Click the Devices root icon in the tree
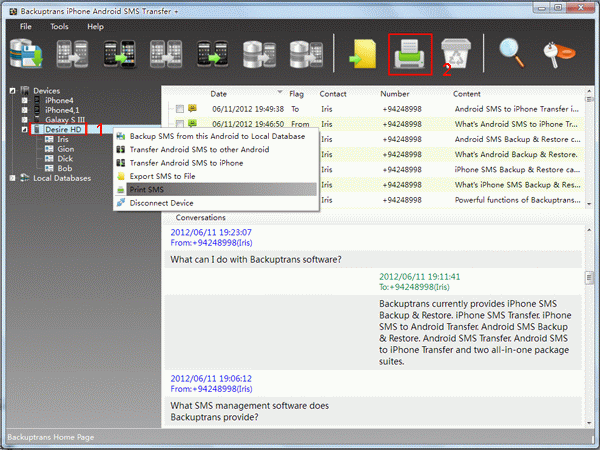This screenshot has width=600, height=450. (x=25, y=91)
